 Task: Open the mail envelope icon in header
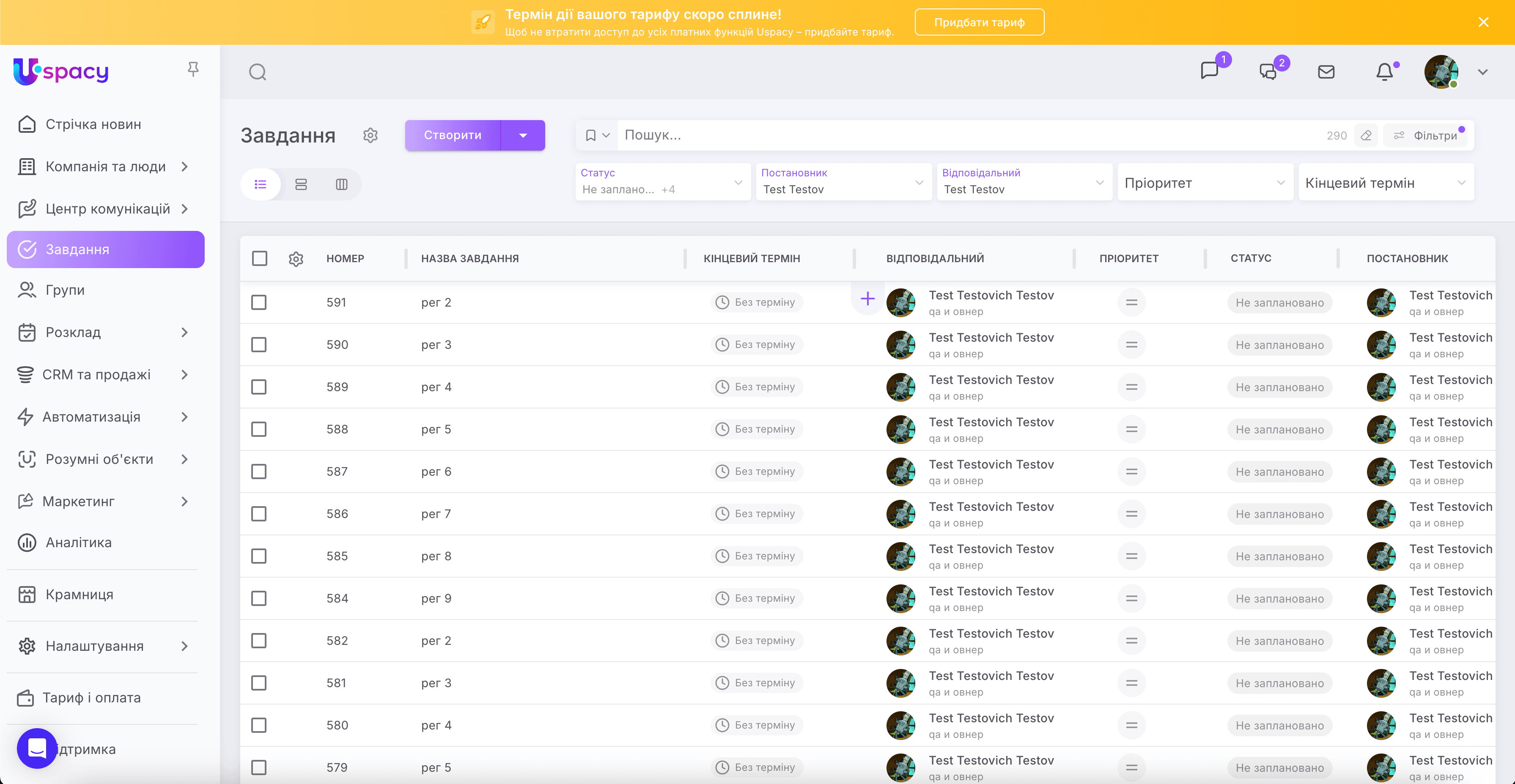[1326, 72]
